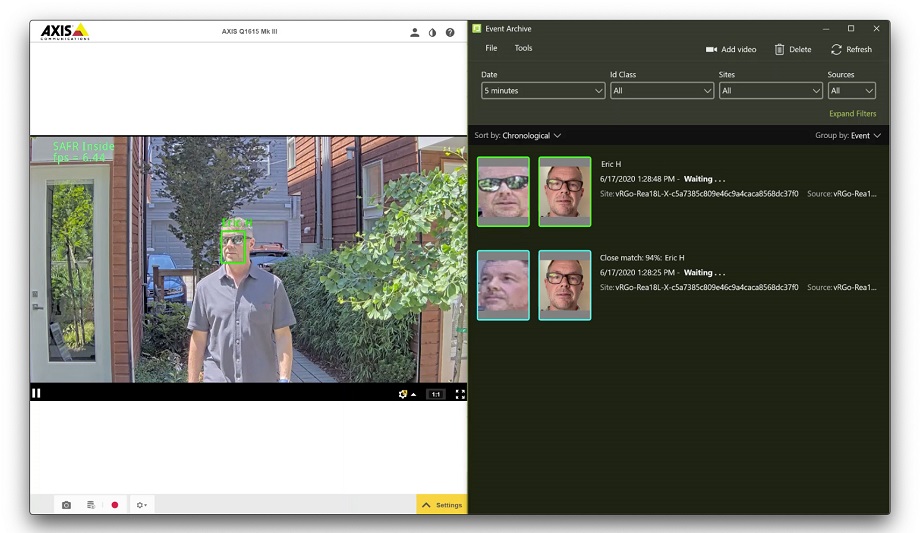Click the 6/17/2020 1:28:25 PM timestamp

click(637, 272)
